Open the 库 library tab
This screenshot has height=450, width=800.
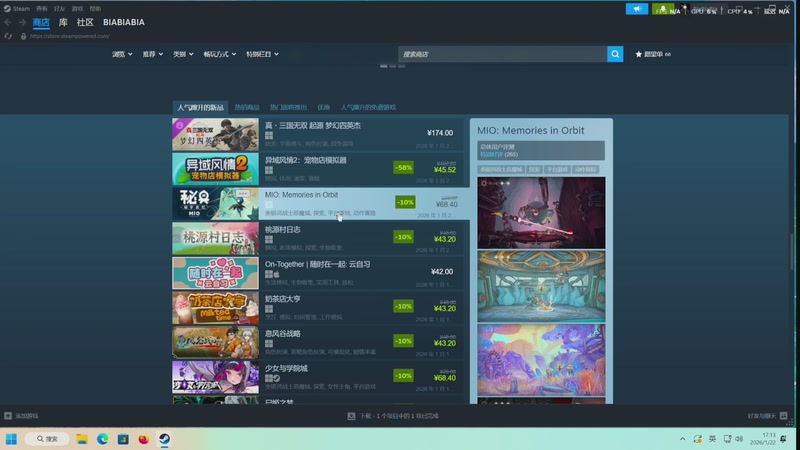63,22
